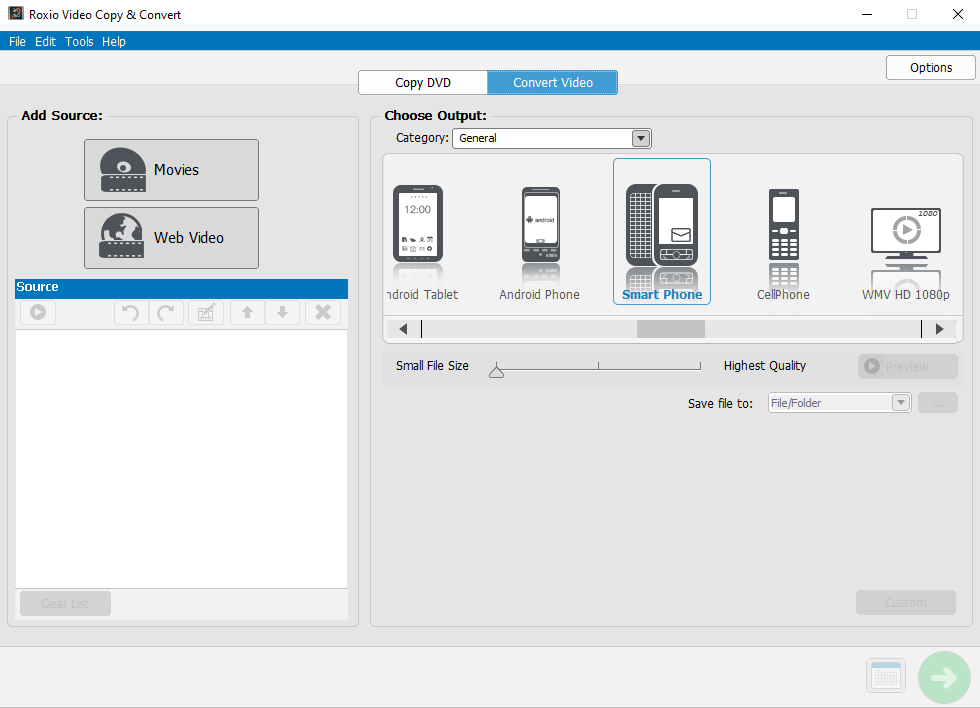Click the Small File Size label

[x=432, y=366]
